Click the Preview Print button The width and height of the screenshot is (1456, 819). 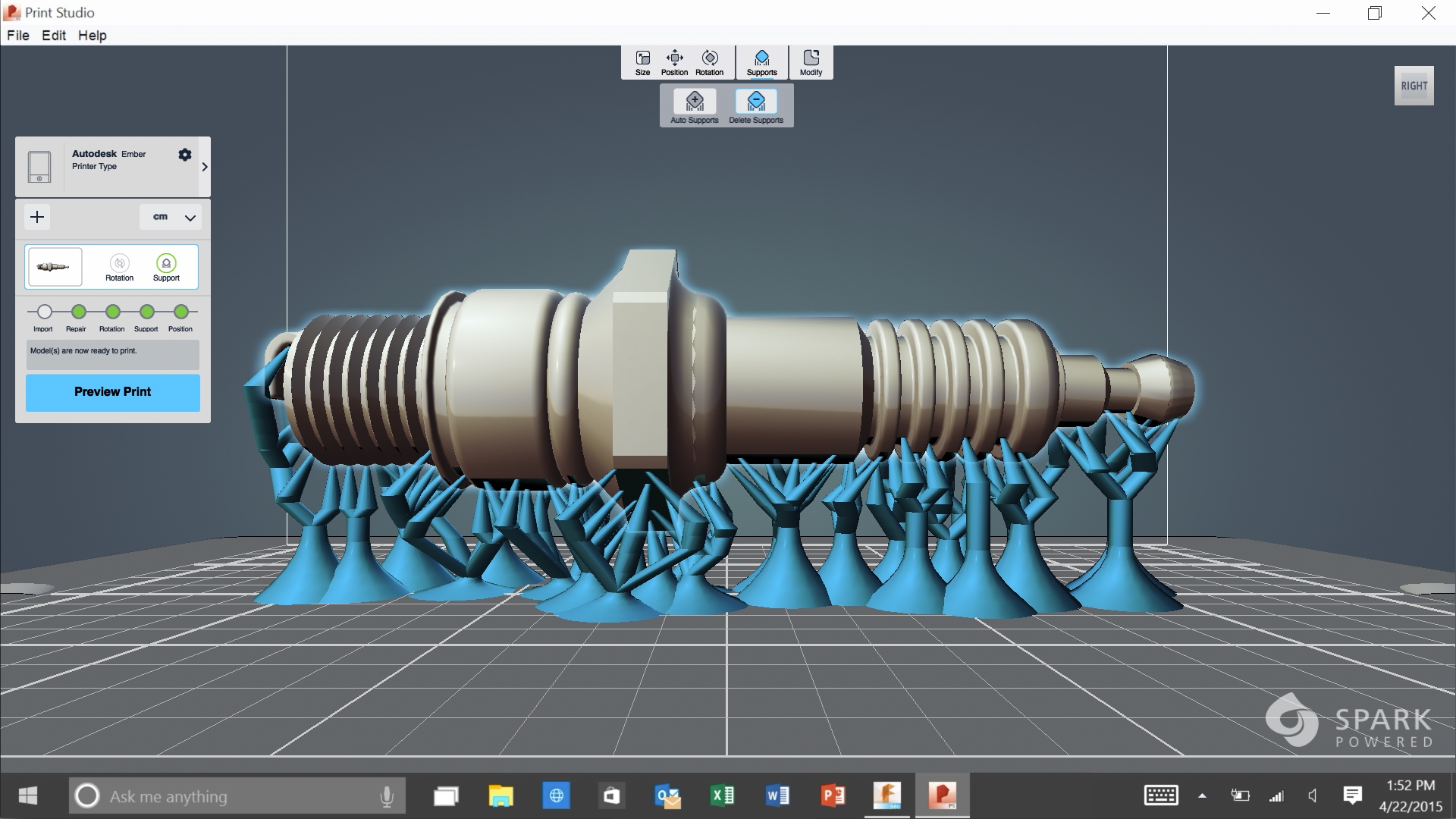coord(111,392)
